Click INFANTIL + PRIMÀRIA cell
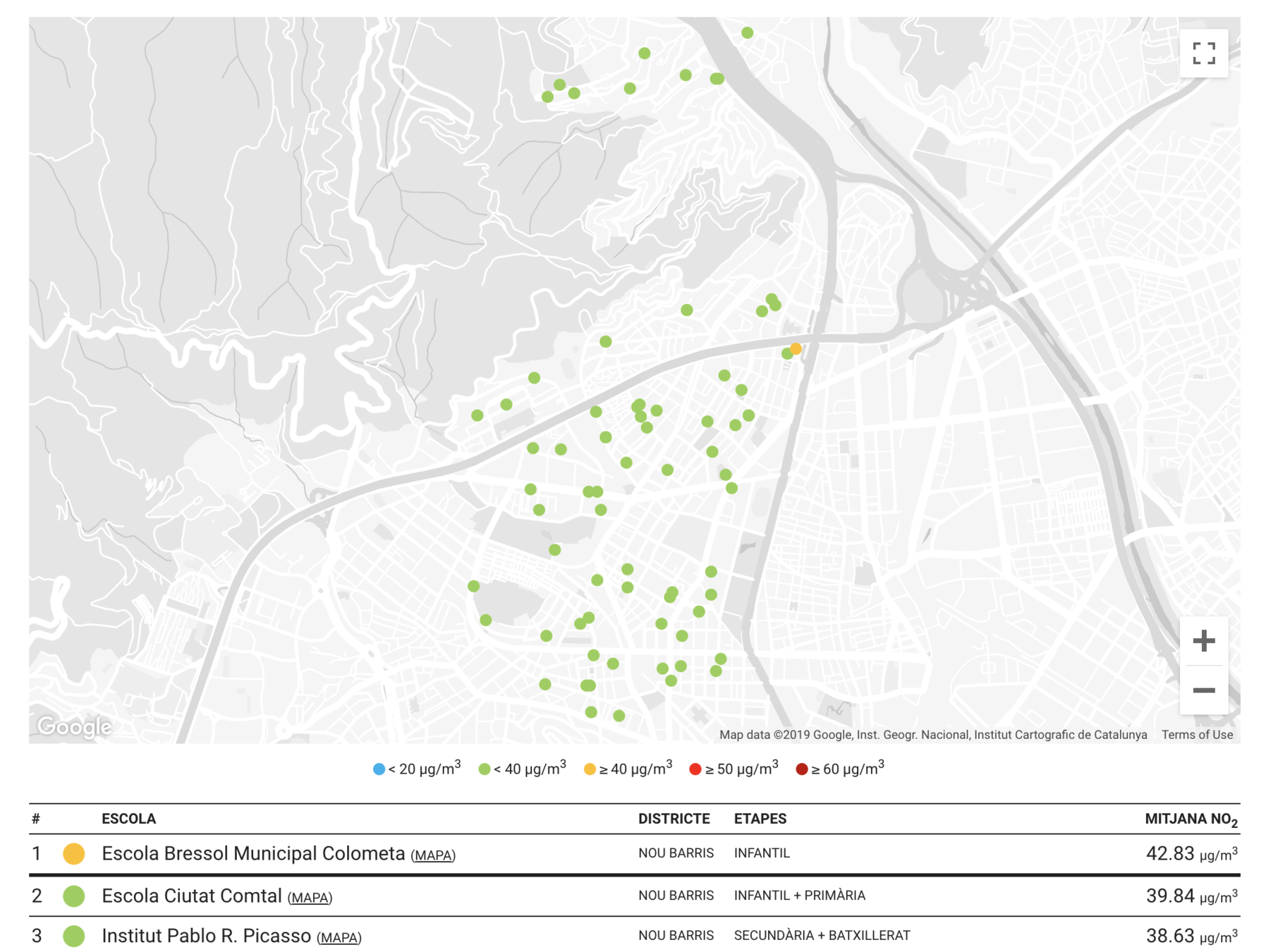Screen dimensions: 1266x952 coord(800,896)
